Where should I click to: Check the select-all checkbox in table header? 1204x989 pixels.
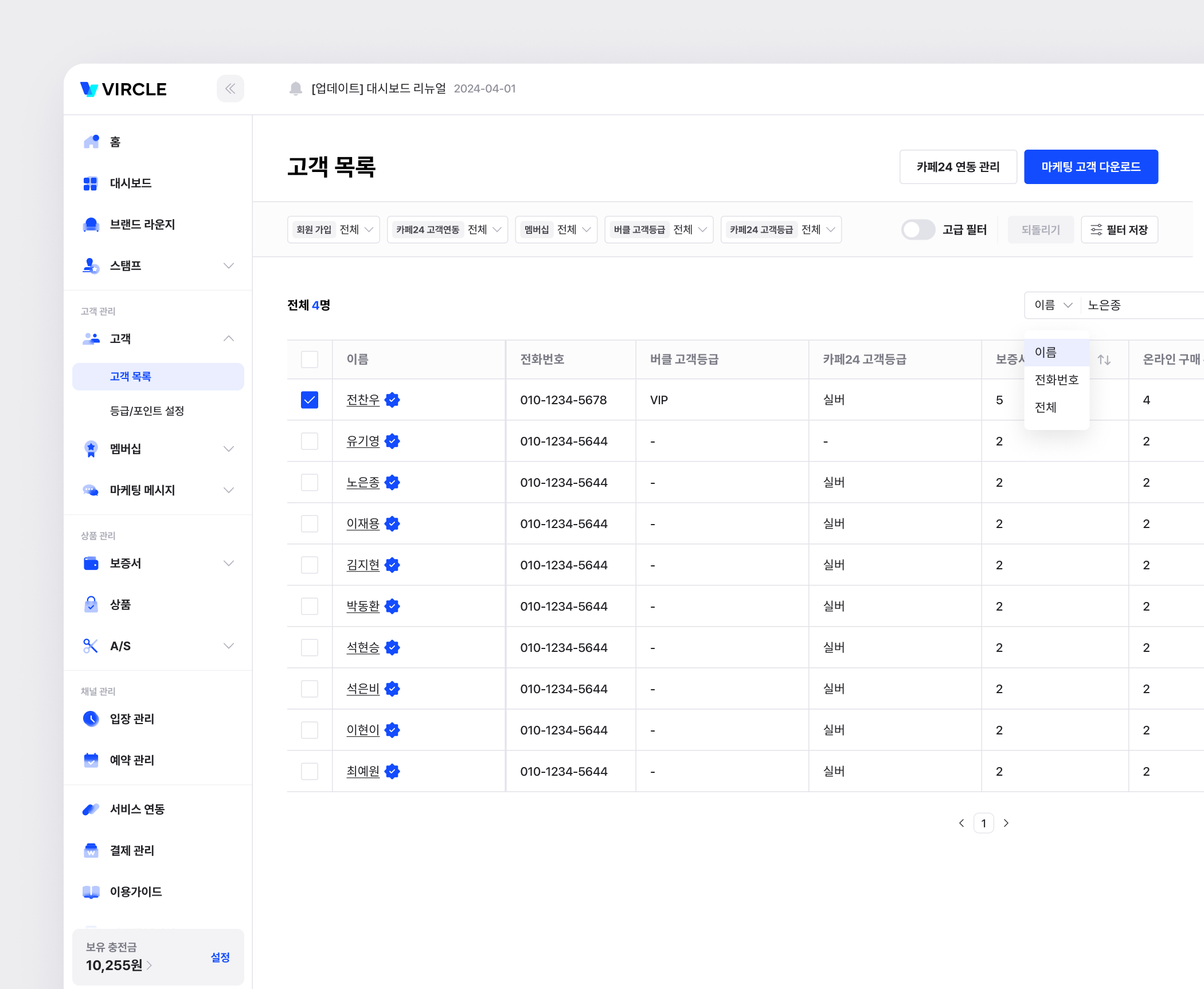coord(310,359)
